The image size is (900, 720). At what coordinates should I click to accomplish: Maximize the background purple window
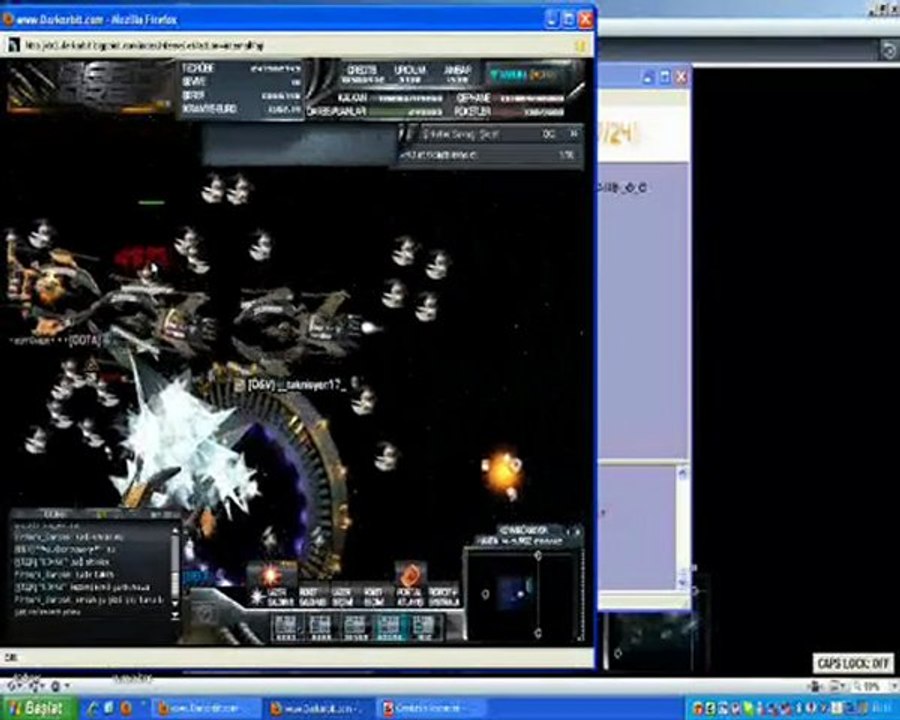tap(665, 77)
